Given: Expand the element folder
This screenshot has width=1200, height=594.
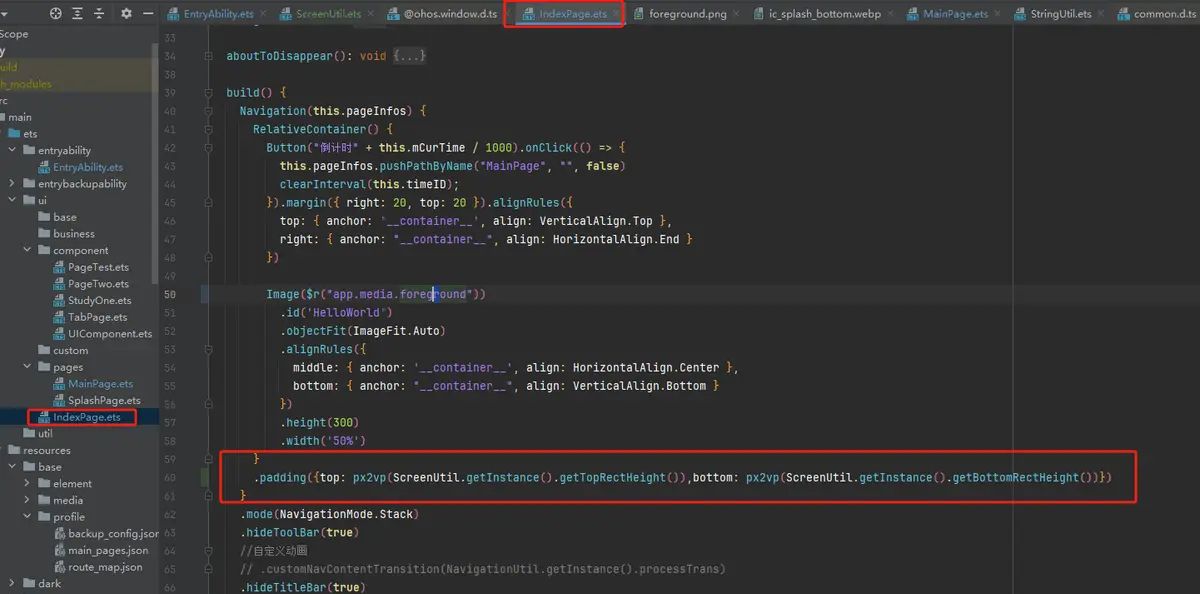Looking at the screenshot, I should 27,484.
